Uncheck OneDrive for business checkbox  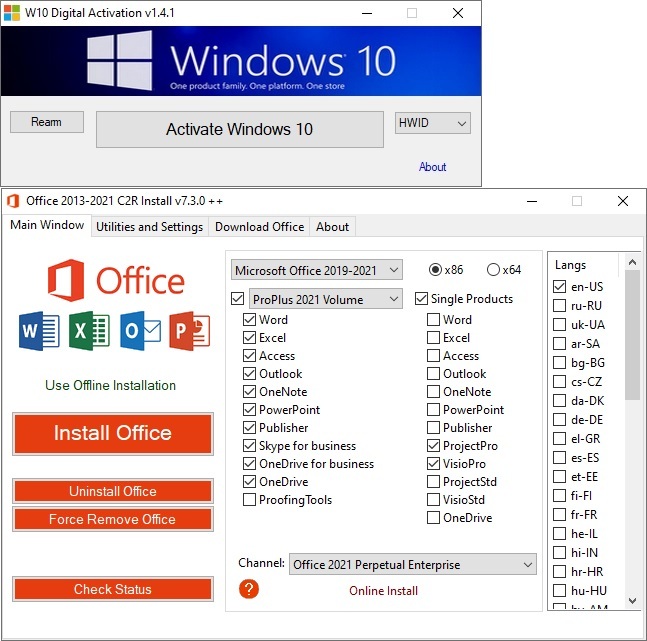tap(249, 464)
